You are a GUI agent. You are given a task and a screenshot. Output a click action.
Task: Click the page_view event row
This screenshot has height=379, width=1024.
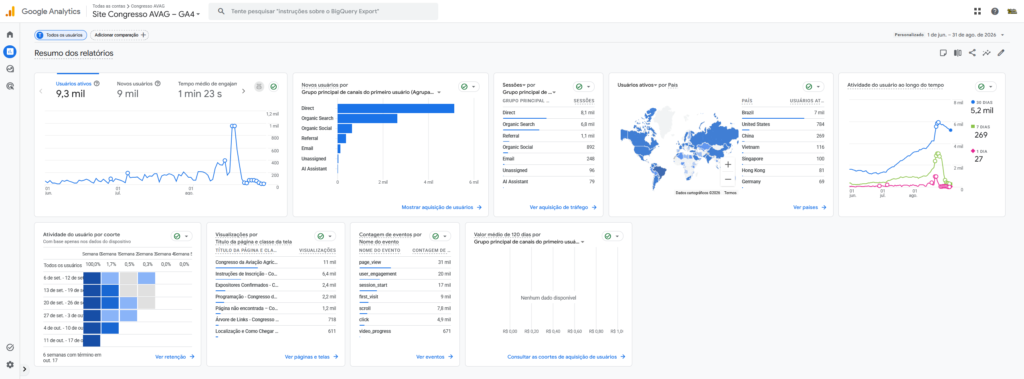click(405, 262)
